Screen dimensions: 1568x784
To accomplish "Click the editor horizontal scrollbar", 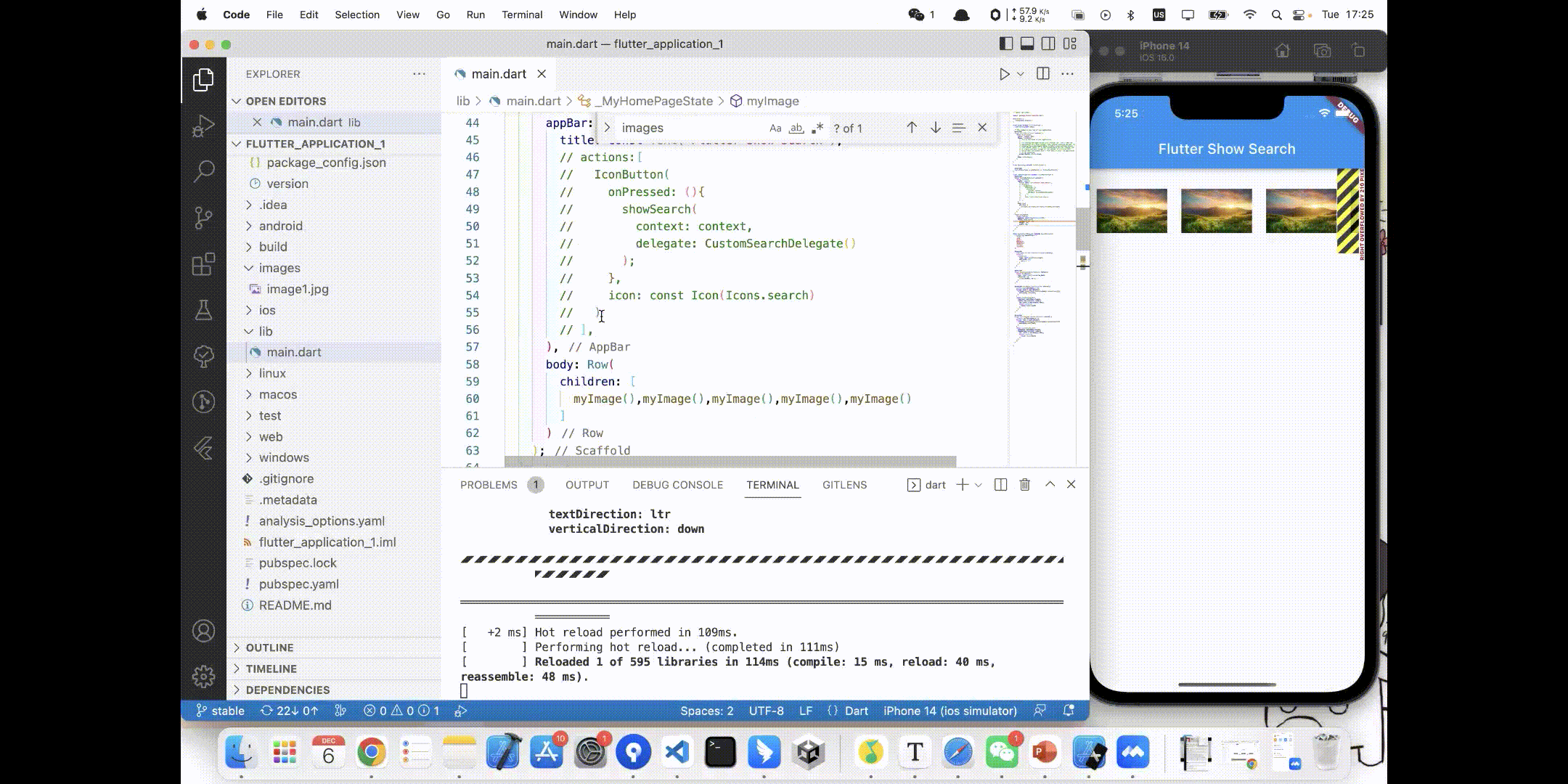I will (730, 462).
